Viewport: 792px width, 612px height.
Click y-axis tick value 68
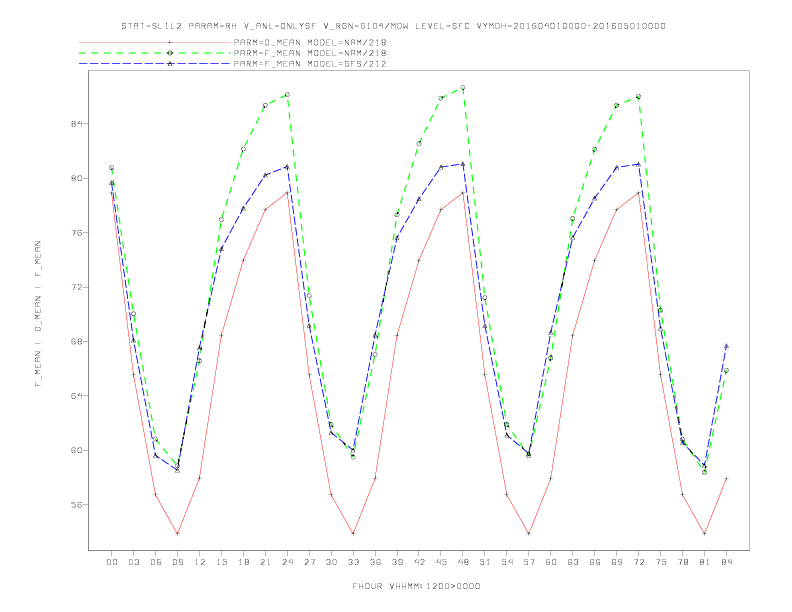pyautogui.click(x=76, y=341)
